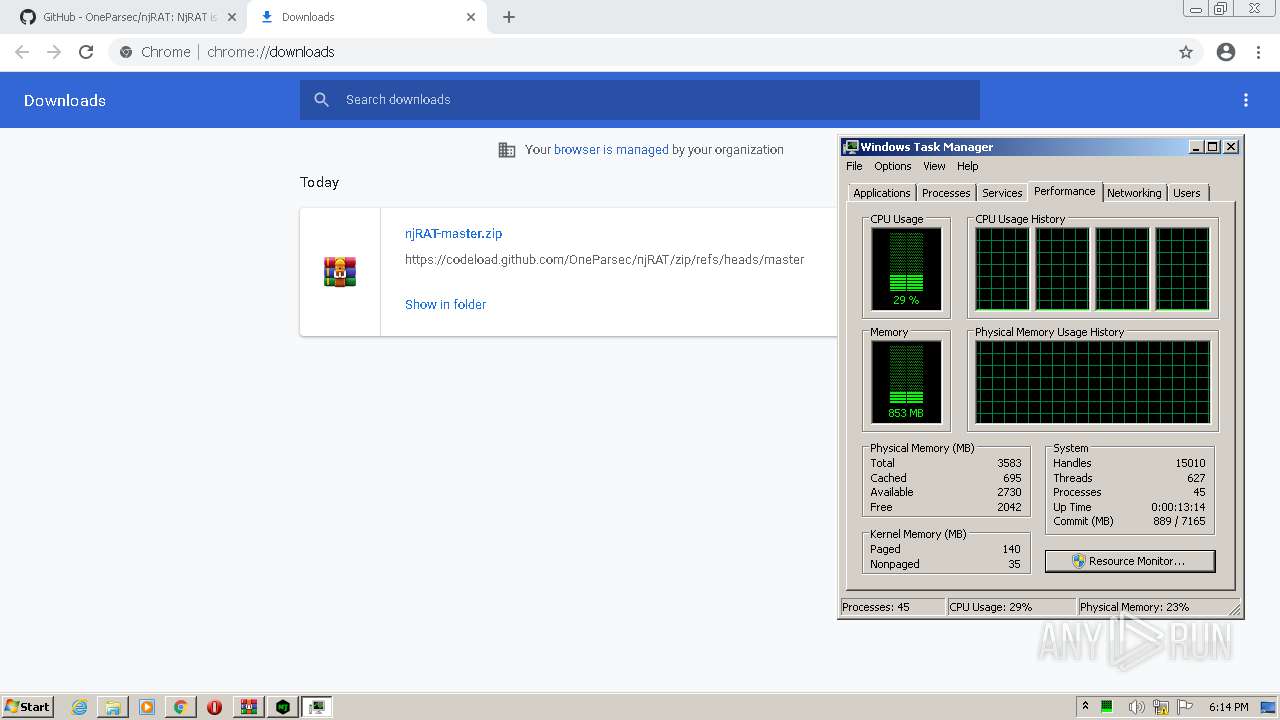Open Opera browser from the taskbar
The image size is (1280, 720).
[214, 707]
